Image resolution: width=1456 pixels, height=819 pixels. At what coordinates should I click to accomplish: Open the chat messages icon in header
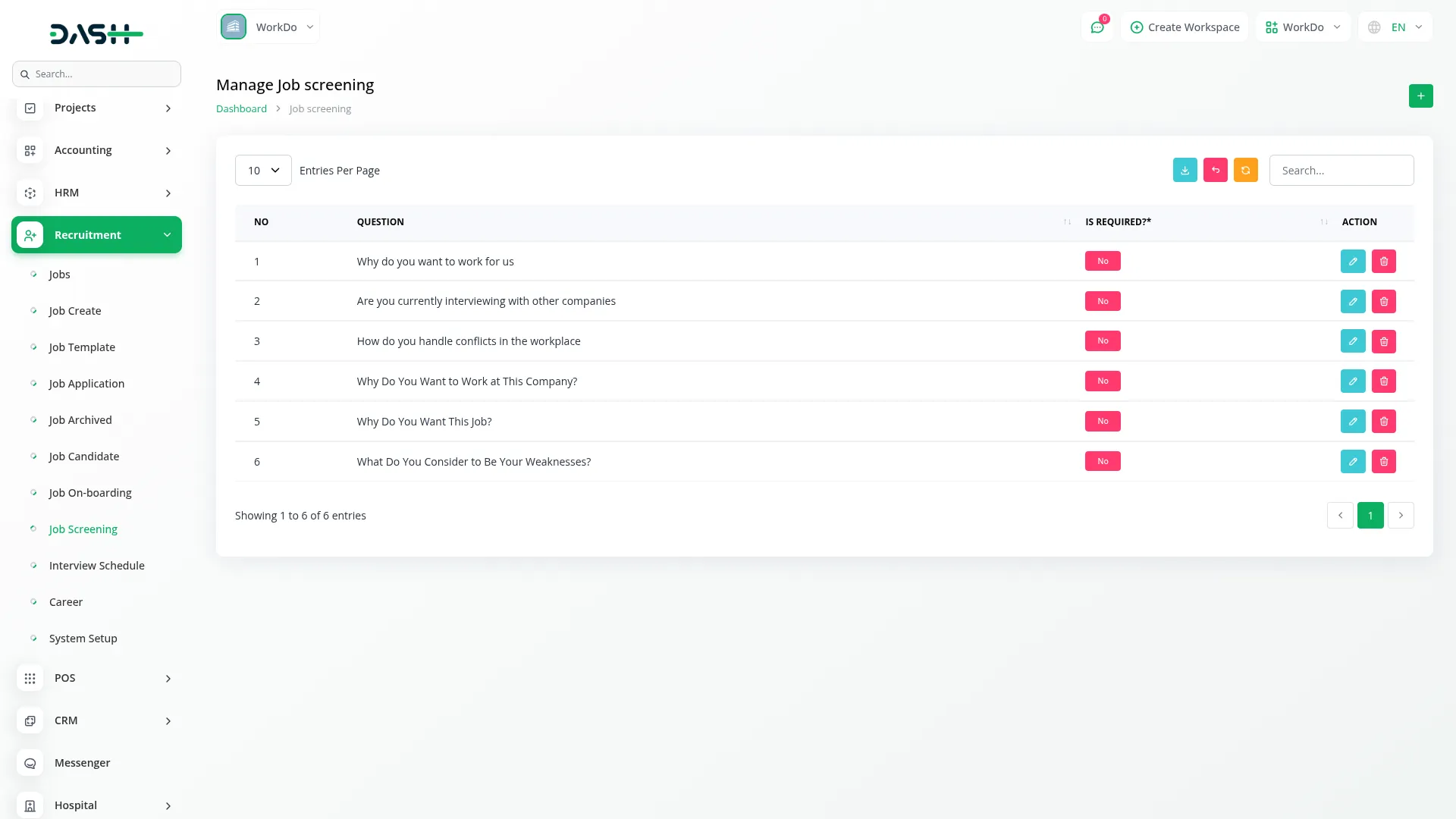[1097, 27]
